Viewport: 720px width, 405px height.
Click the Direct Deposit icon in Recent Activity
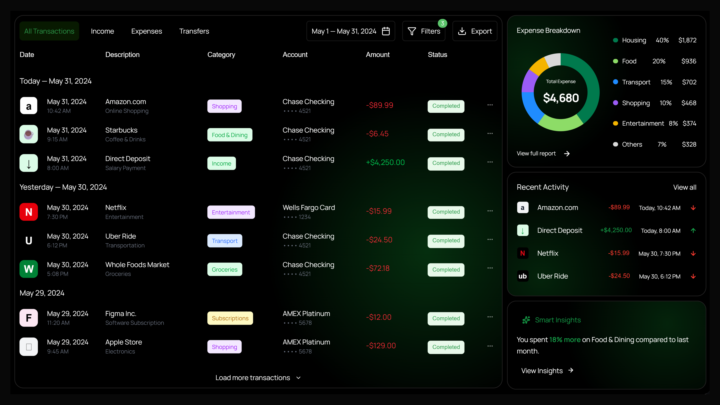(523, 231)
